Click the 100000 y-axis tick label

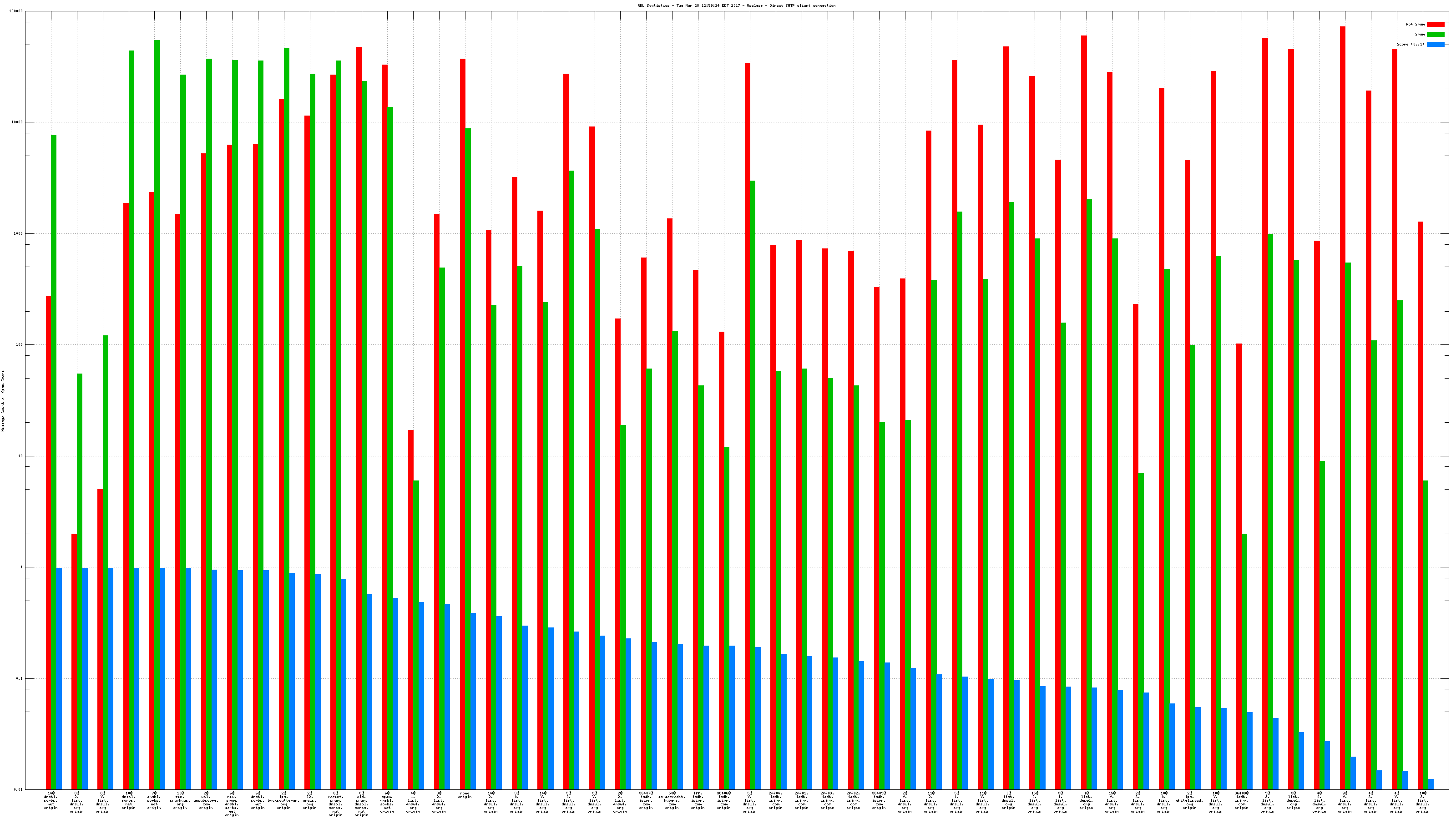point(16,11)
